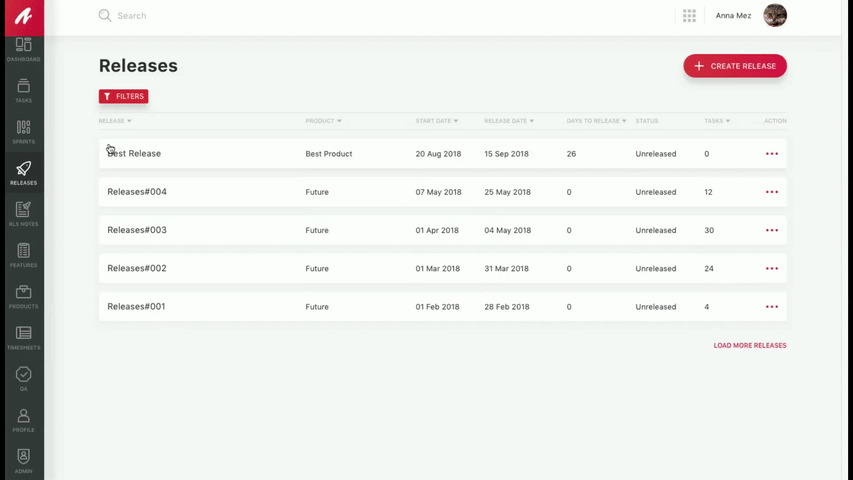Screen dimensions: 853x480
Task: Open RLS Notes in the sidebar
Action: pyautogui.click(x=23, y=214)
